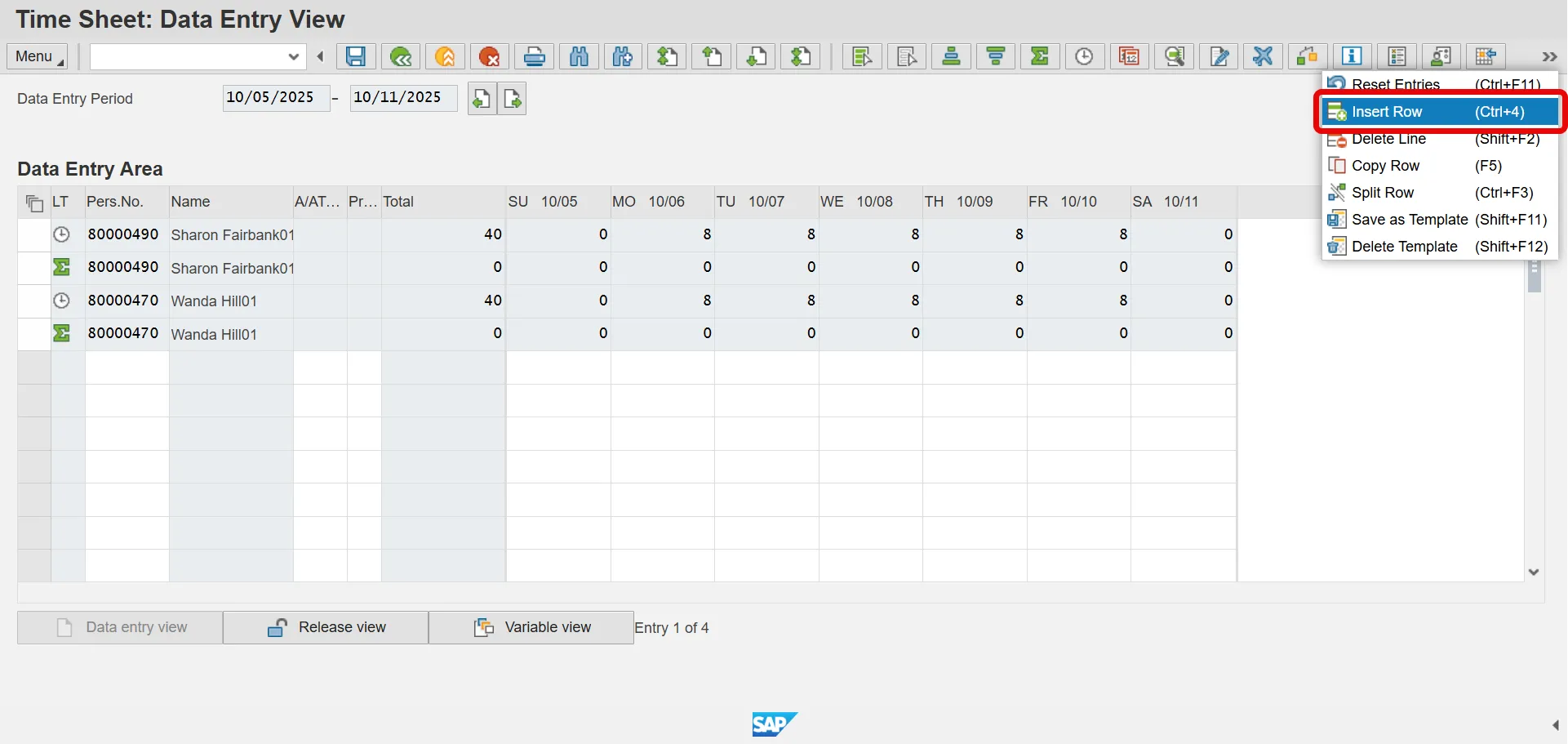1568x744 pixels.
Task: Click the select-all icon in table header corner
Action: [34, 203]
